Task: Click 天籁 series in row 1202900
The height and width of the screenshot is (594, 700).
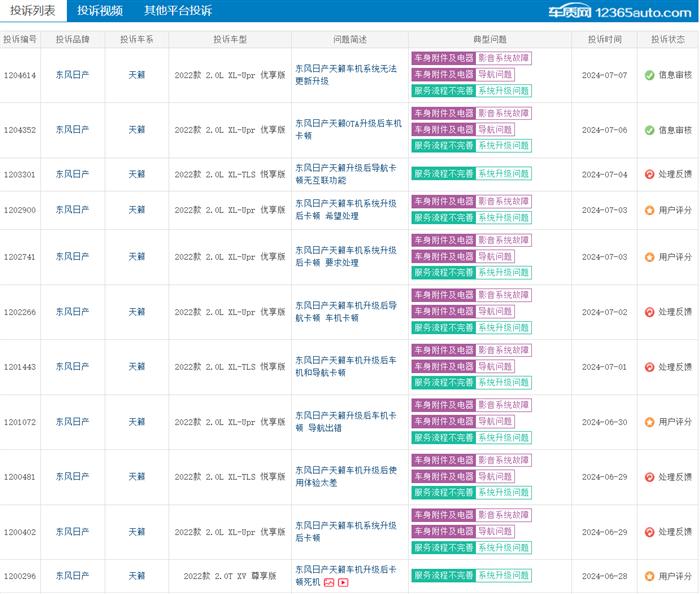Action: (137, 210)
